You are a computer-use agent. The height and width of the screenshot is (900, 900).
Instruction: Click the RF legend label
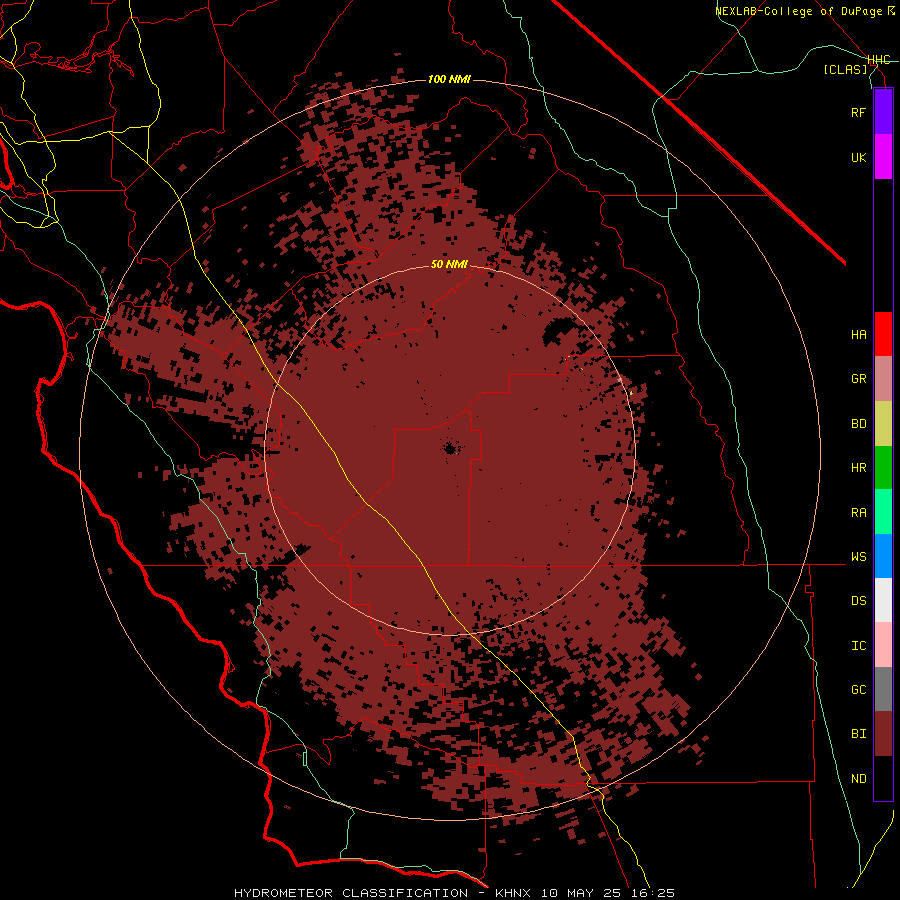(859, 112)
